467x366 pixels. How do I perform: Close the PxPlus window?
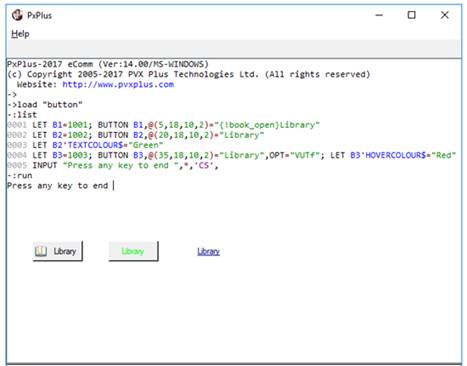click(x=445, y=15)
